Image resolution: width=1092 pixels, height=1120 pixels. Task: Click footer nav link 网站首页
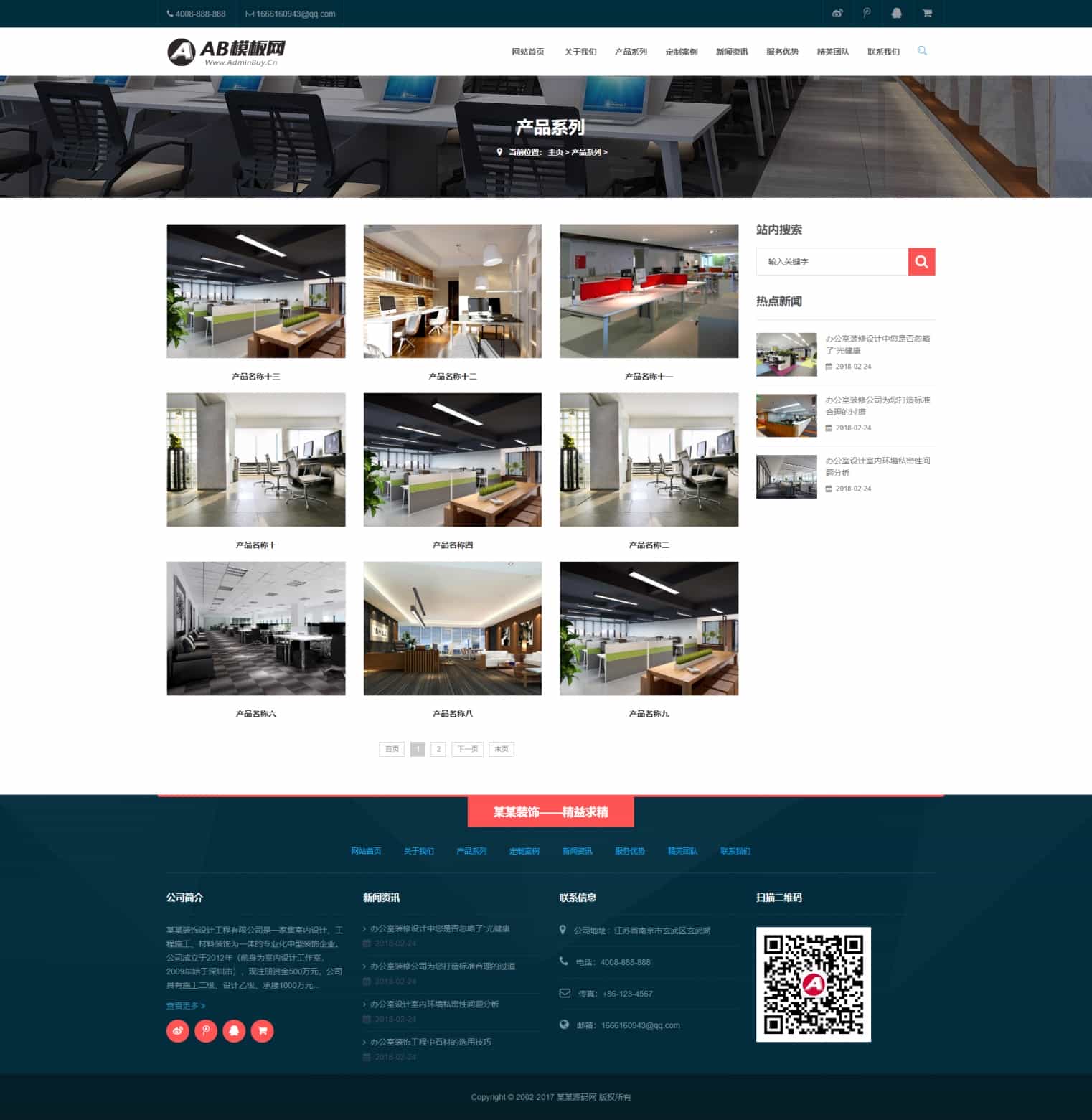366,851
